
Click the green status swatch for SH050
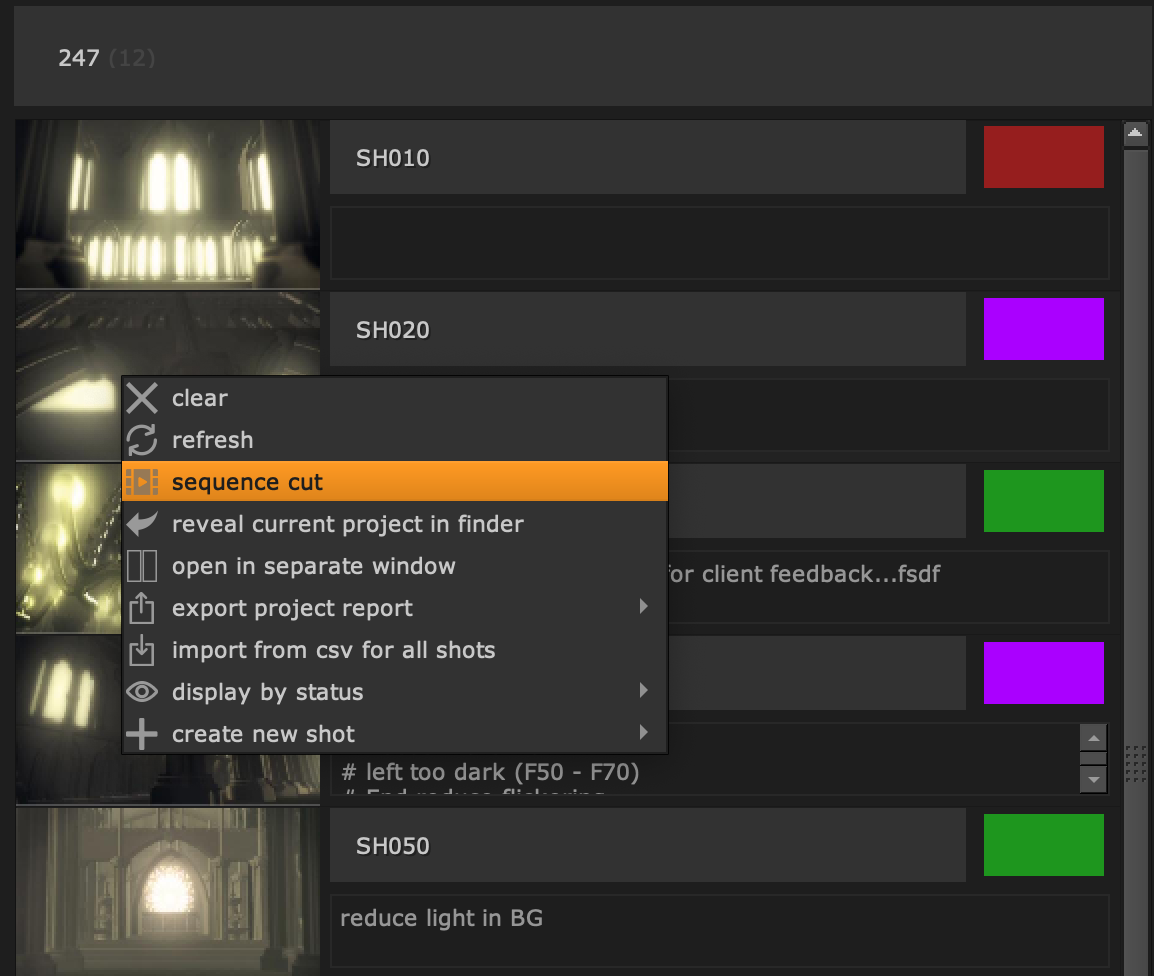[1043, 845]
